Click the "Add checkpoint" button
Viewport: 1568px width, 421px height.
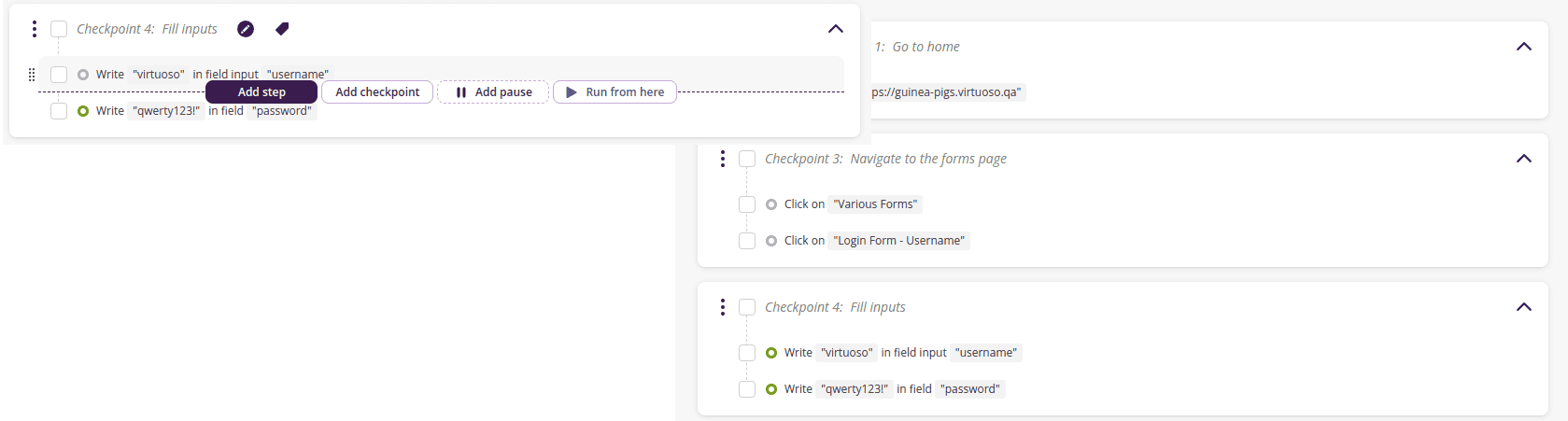point(377,92)
